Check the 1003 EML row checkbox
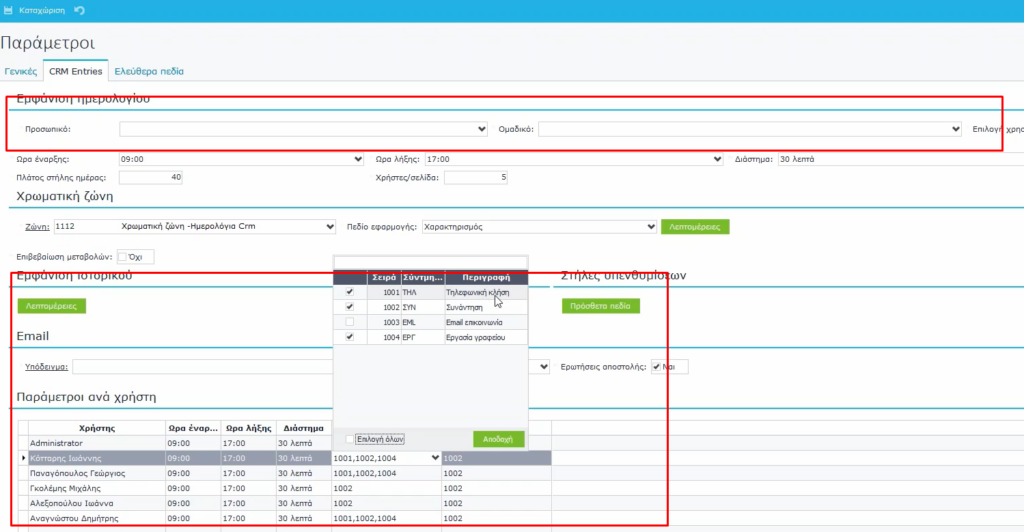Image resolution: width=1024 pixels, height=532 pixels. click(349, 322)
